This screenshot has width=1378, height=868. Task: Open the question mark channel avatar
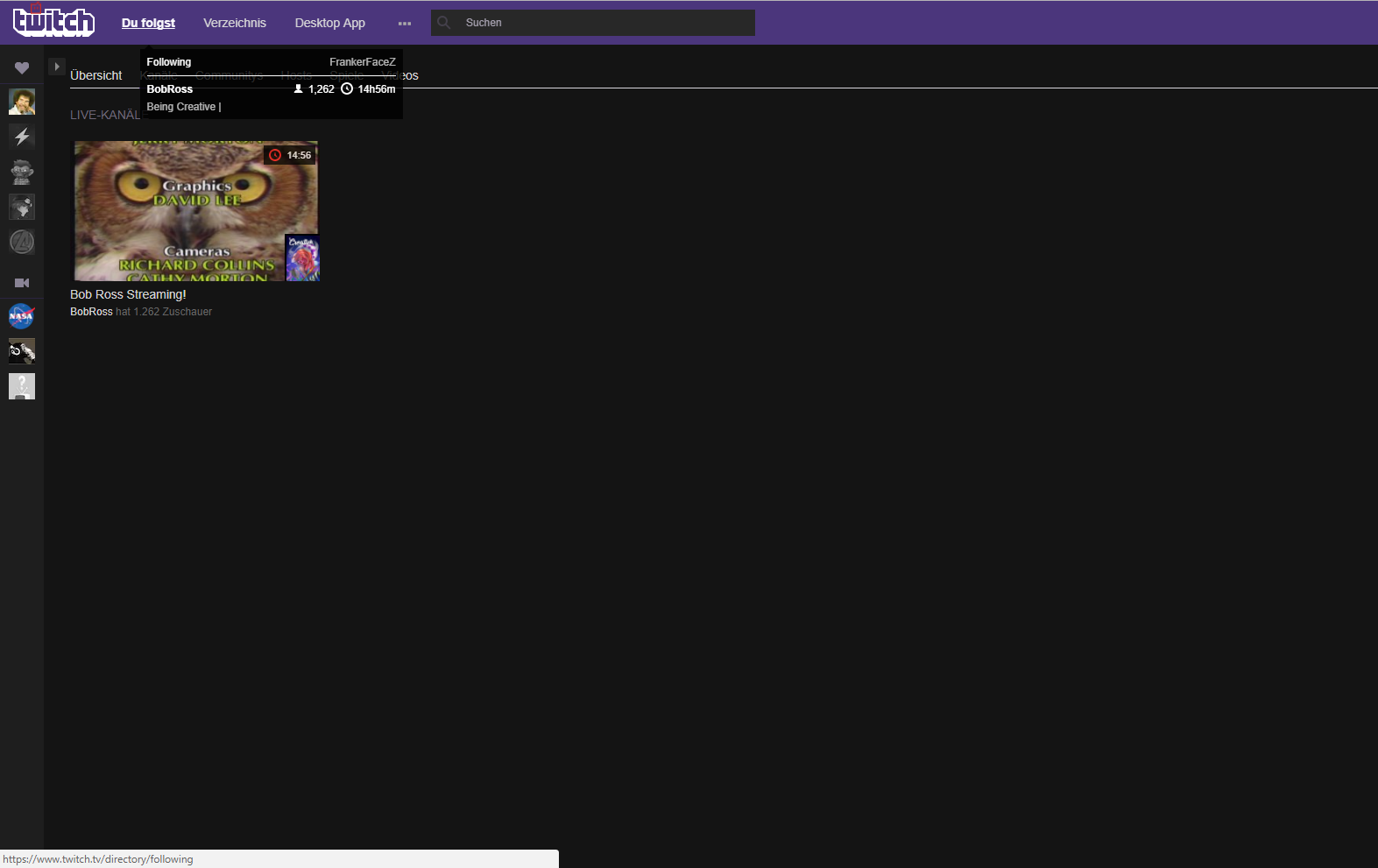[x=22, y=386]
